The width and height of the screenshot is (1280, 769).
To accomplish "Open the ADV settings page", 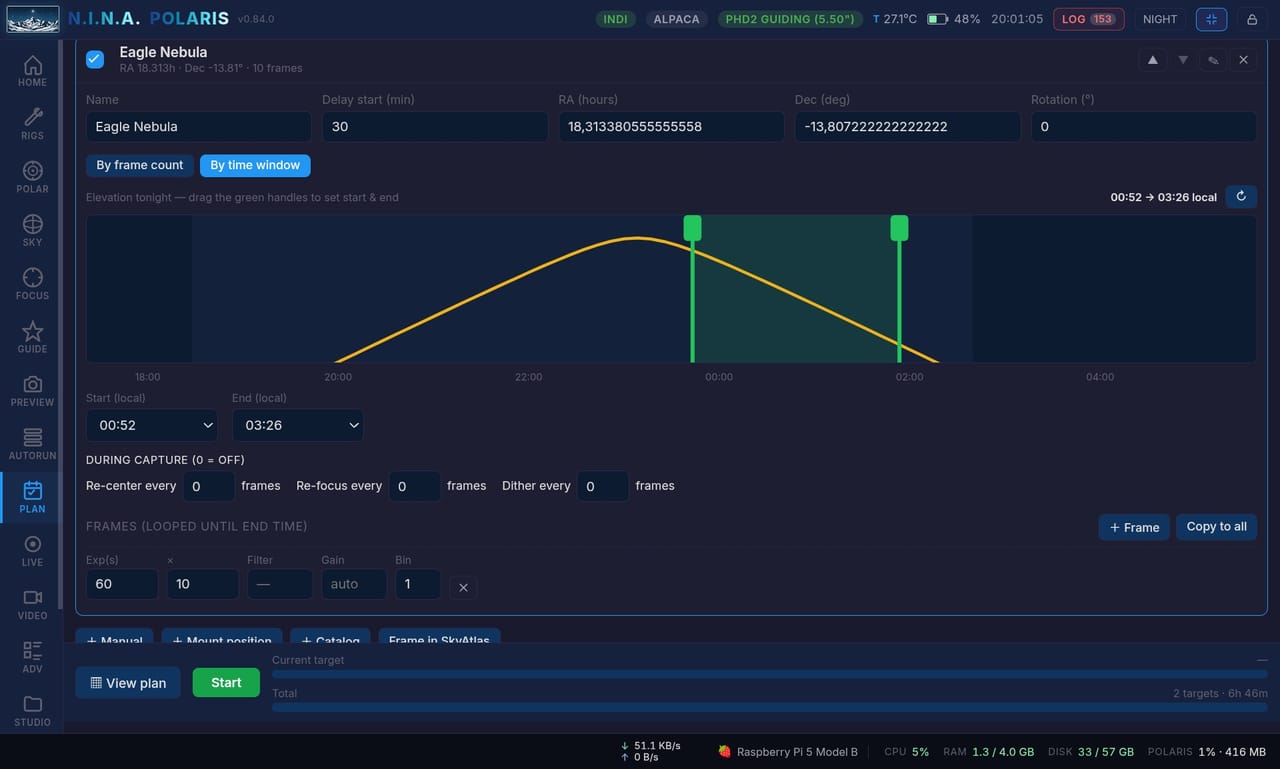I will pyautogui.click(x=32, y=657).
